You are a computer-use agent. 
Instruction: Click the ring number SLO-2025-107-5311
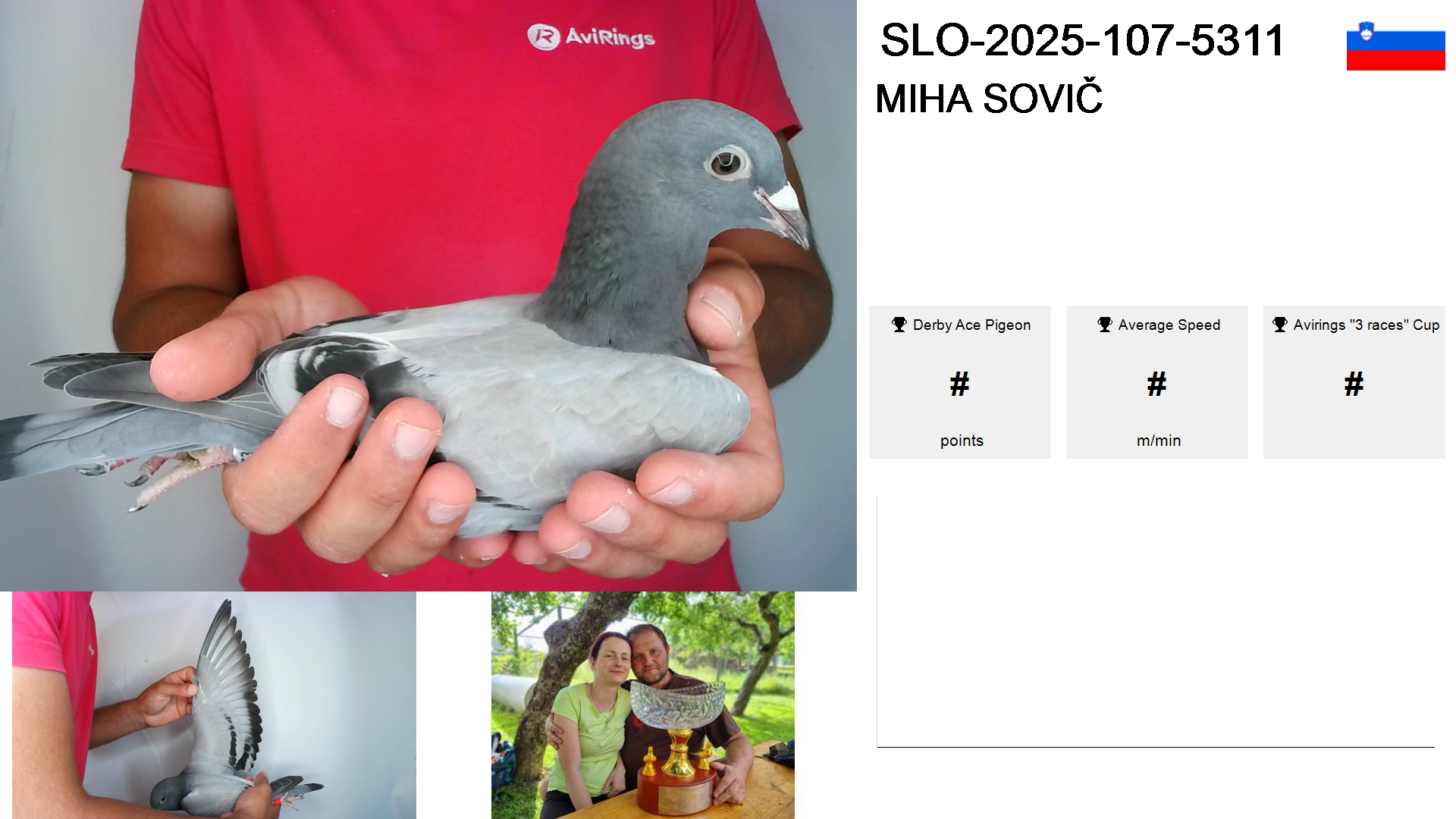click(x=1082, y=40)
